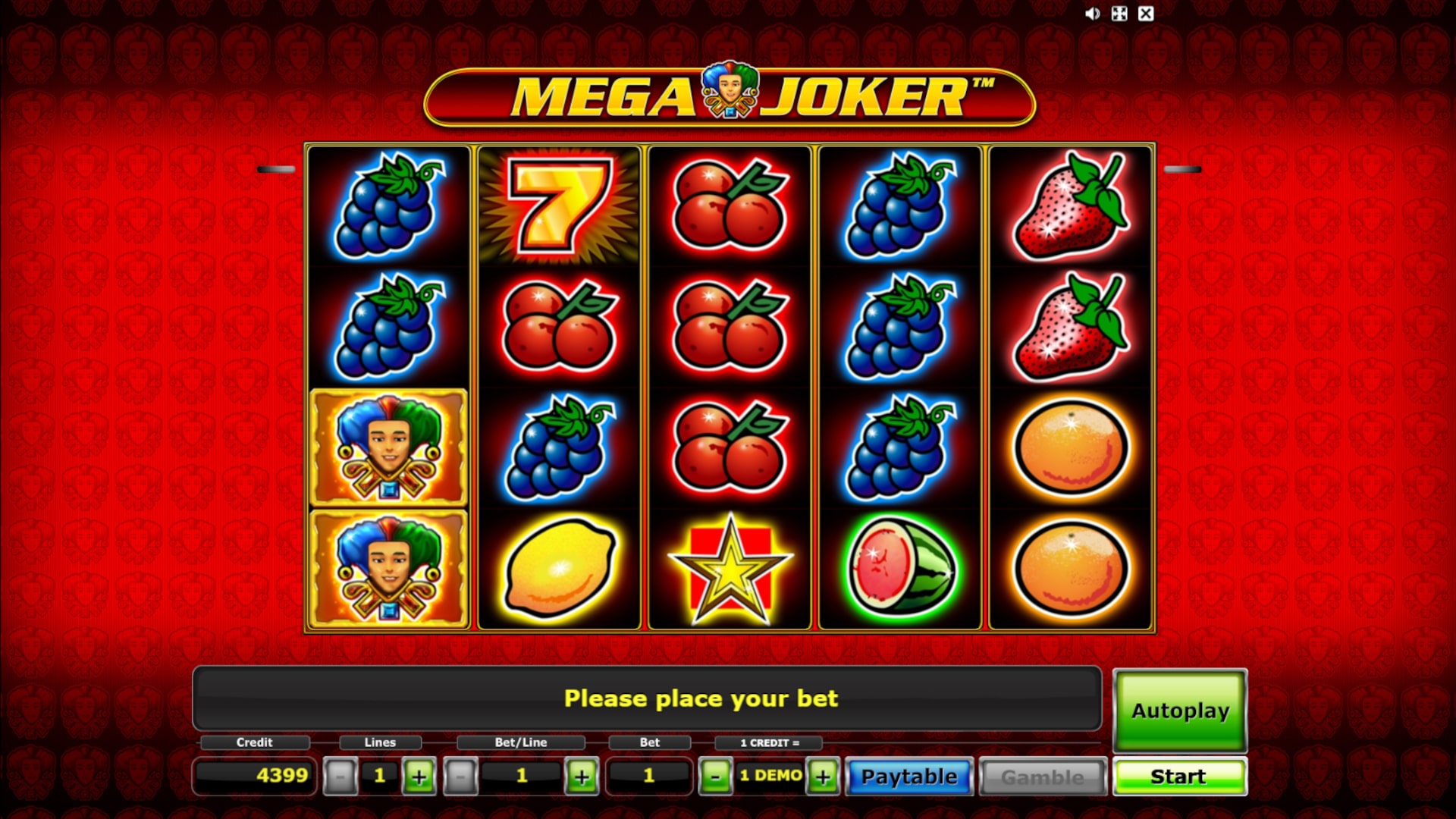Mute the game sound speaker icon
This screenshot has height=819, width=1456.
pyautogui.click(x=1092, y=14)
